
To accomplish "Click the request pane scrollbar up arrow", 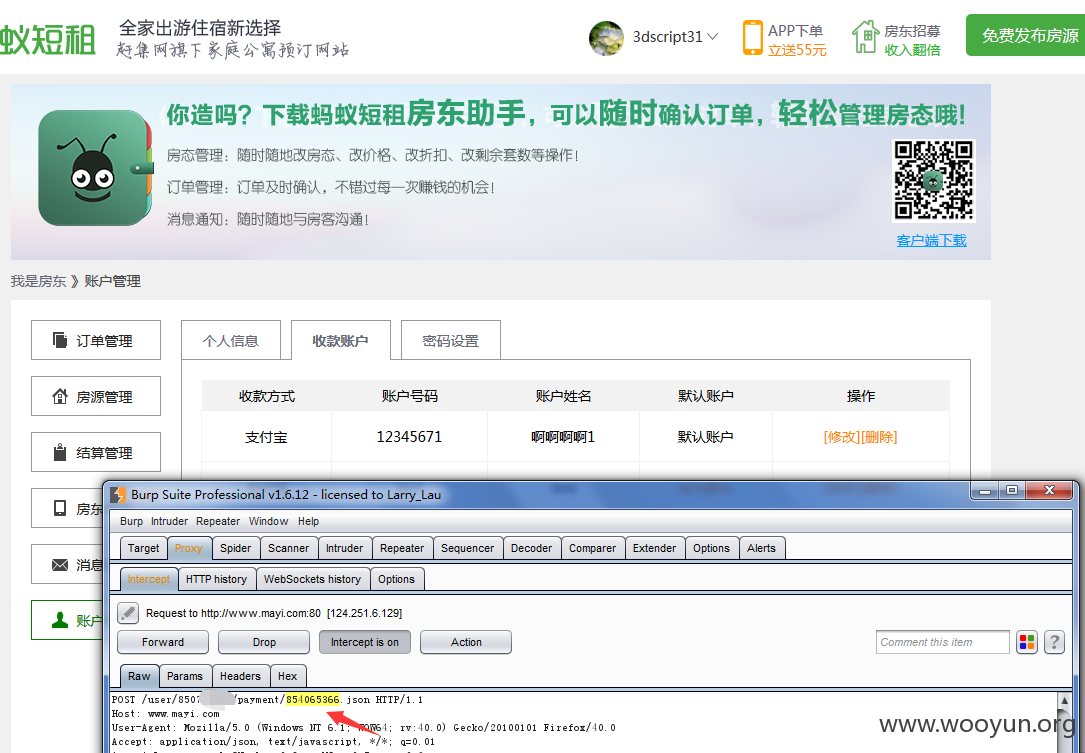I will click(1064, 700).
